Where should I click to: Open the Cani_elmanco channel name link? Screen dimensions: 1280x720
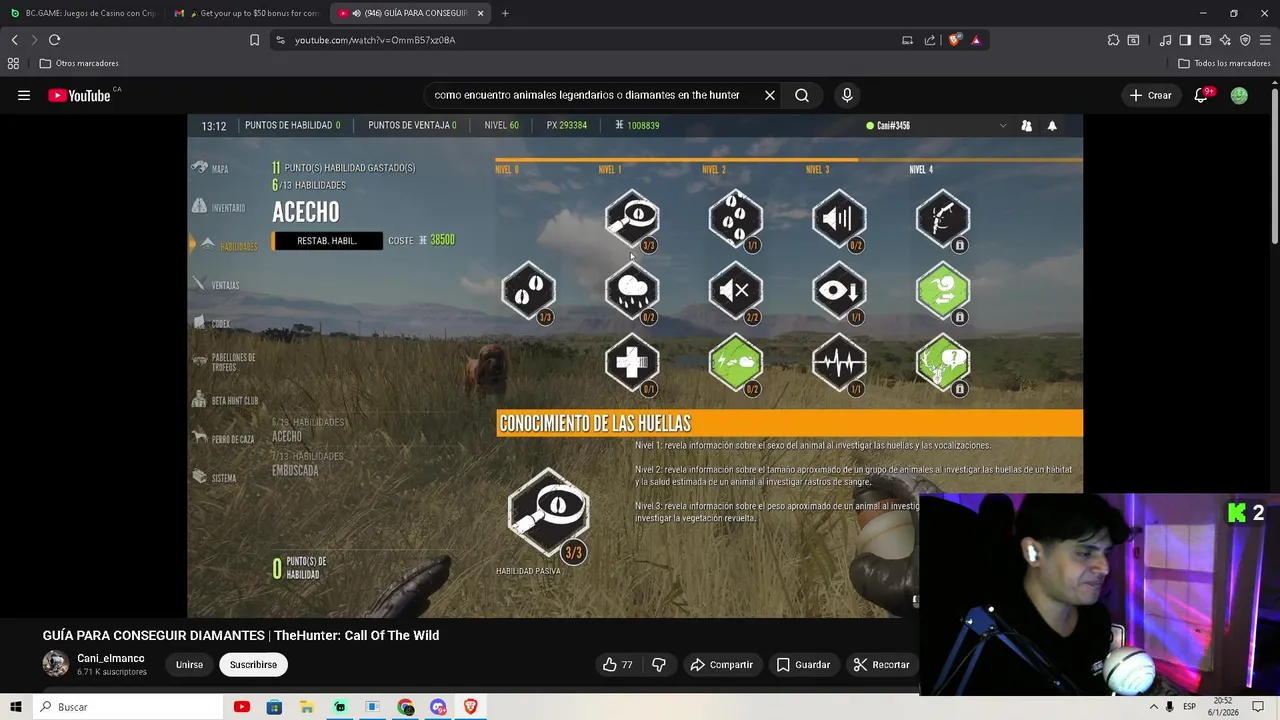(x=111, y=658)
